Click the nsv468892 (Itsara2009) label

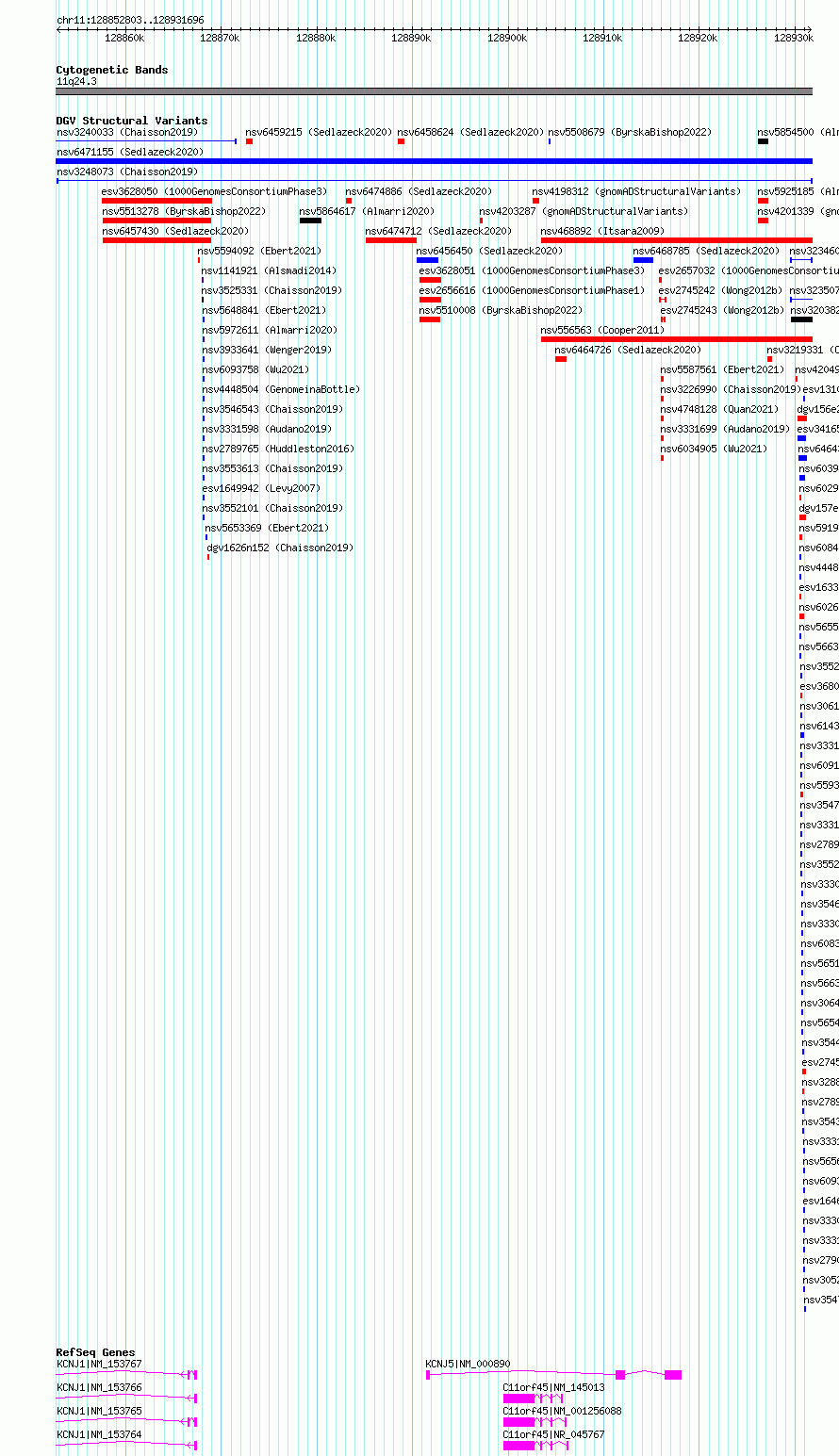[x=602, y=231]
